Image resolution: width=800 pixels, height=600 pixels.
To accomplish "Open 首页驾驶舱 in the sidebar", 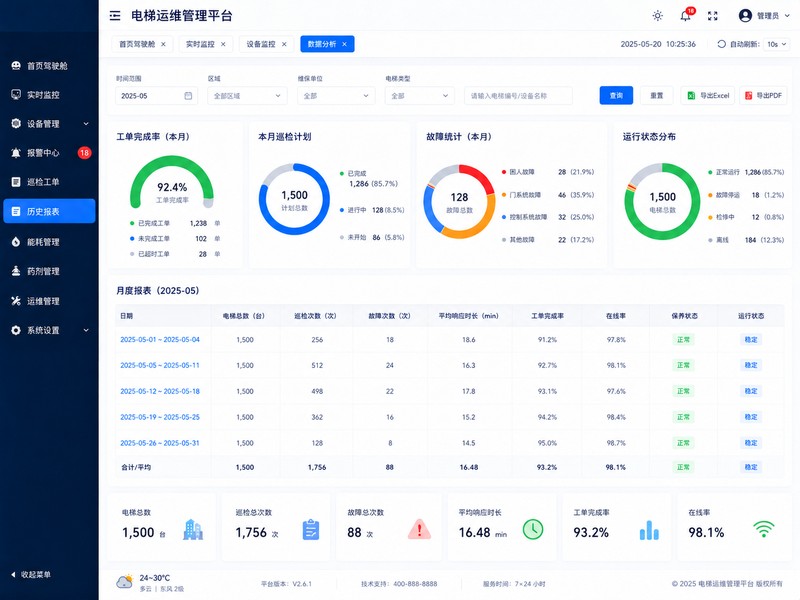I will 47,66.
